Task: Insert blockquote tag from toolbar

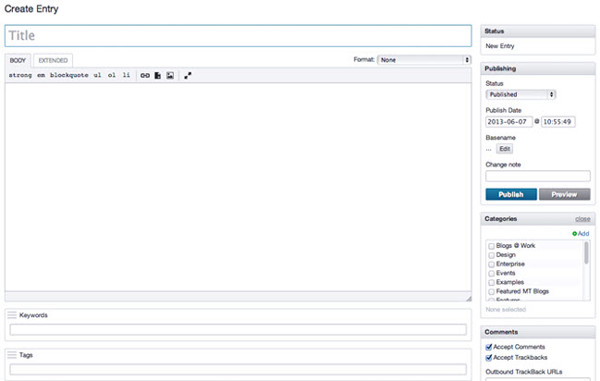Action: (69, 75)
